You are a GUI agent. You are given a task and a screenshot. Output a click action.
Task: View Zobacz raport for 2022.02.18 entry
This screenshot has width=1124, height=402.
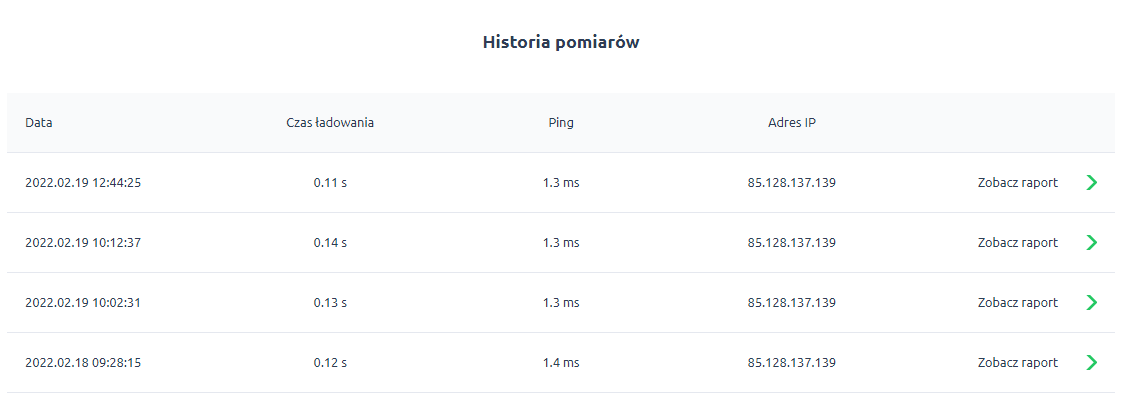[x=1017, y=363]
